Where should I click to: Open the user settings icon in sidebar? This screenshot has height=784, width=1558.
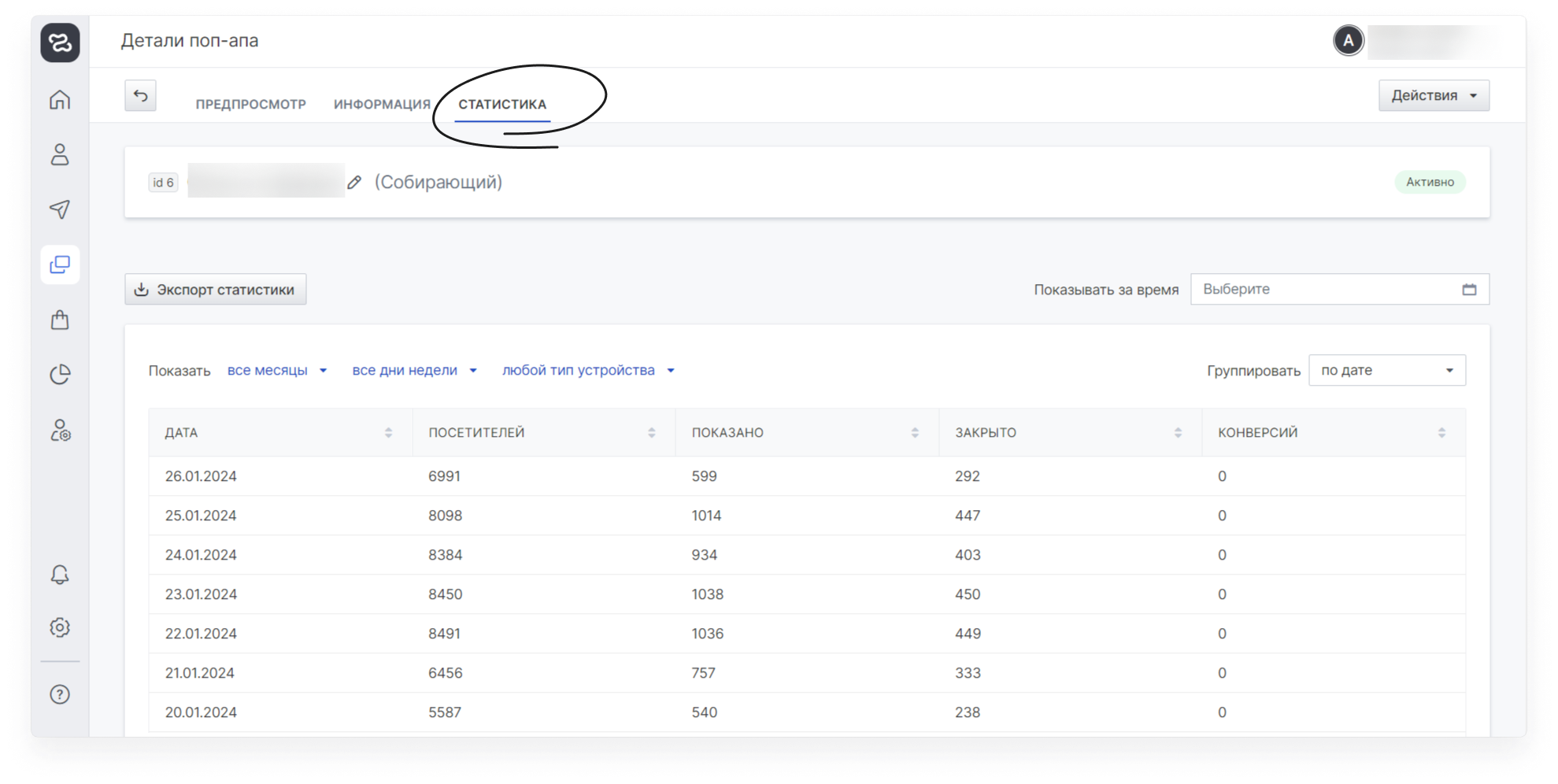pos(60,430)
